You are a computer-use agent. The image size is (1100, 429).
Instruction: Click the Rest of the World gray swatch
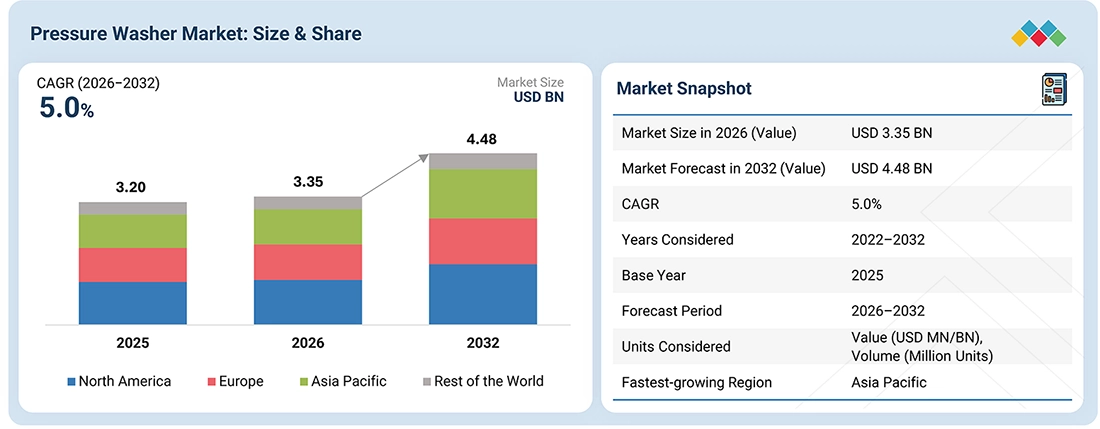pos(426,382)
